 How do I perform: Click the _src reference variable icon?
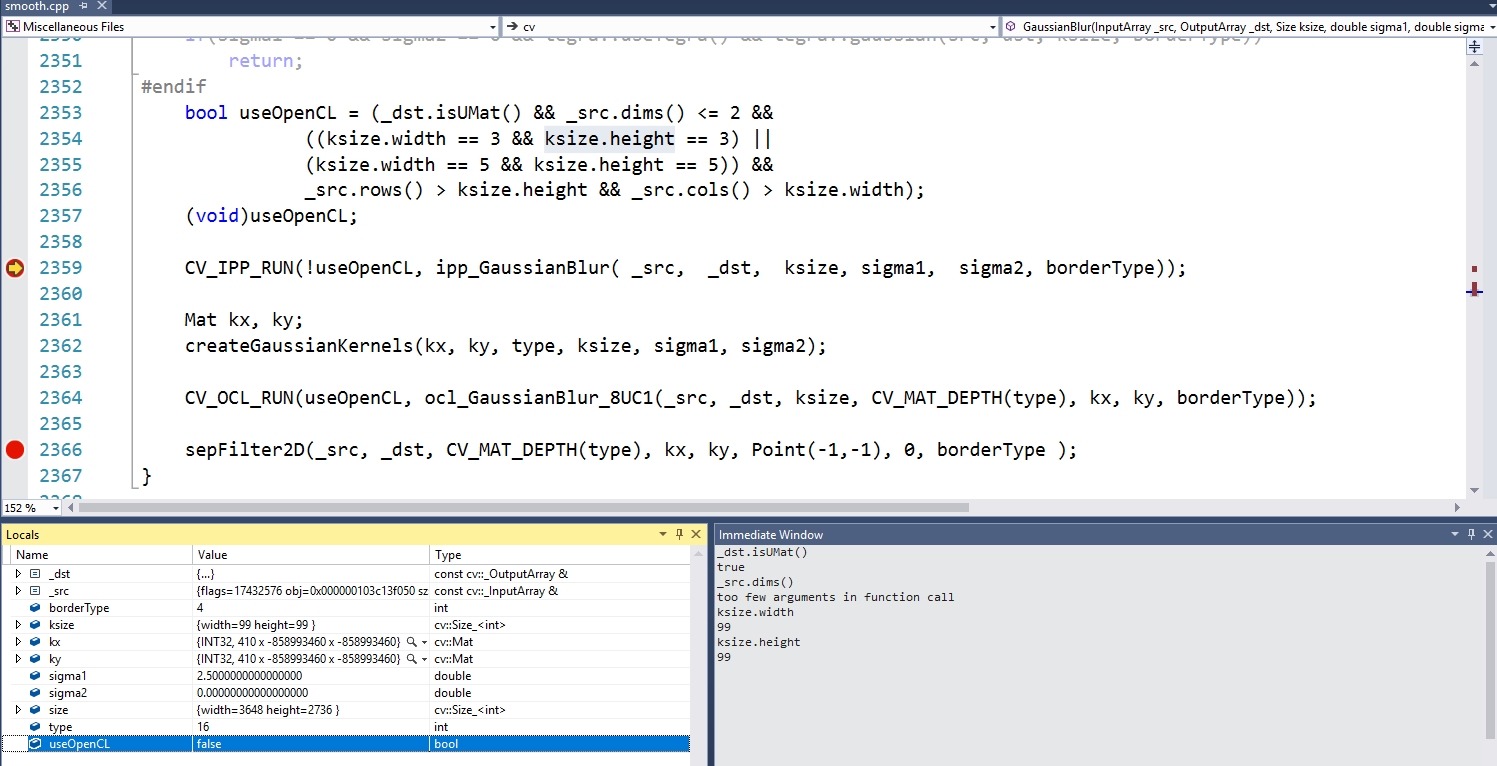pyautogui.click(x=35, y=591)
